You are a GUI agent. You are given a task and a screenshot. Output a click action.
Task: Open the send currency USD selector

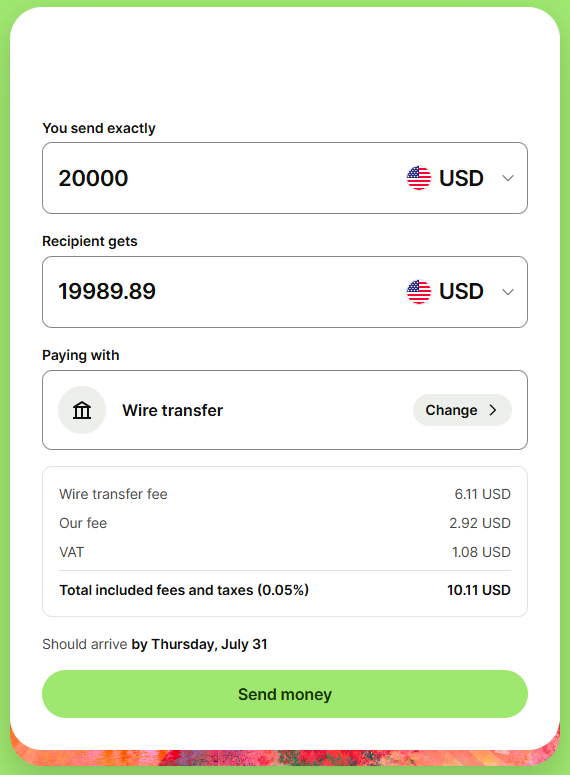(460, 178)
